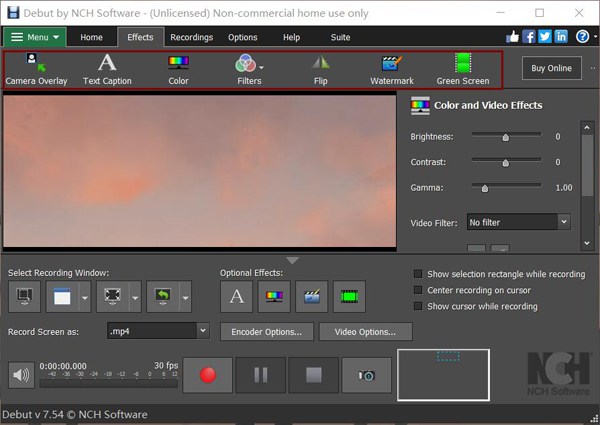Expand fullscreen recording dropdown arrow
Image resolution: width=600 pixels, height=425 pixels.
(x=135, y=296)
